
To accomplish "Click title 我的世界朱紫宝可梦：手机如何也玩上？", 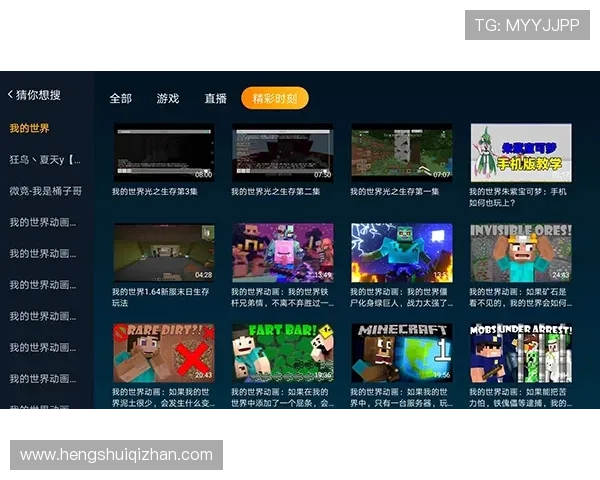I will [518, 197].
